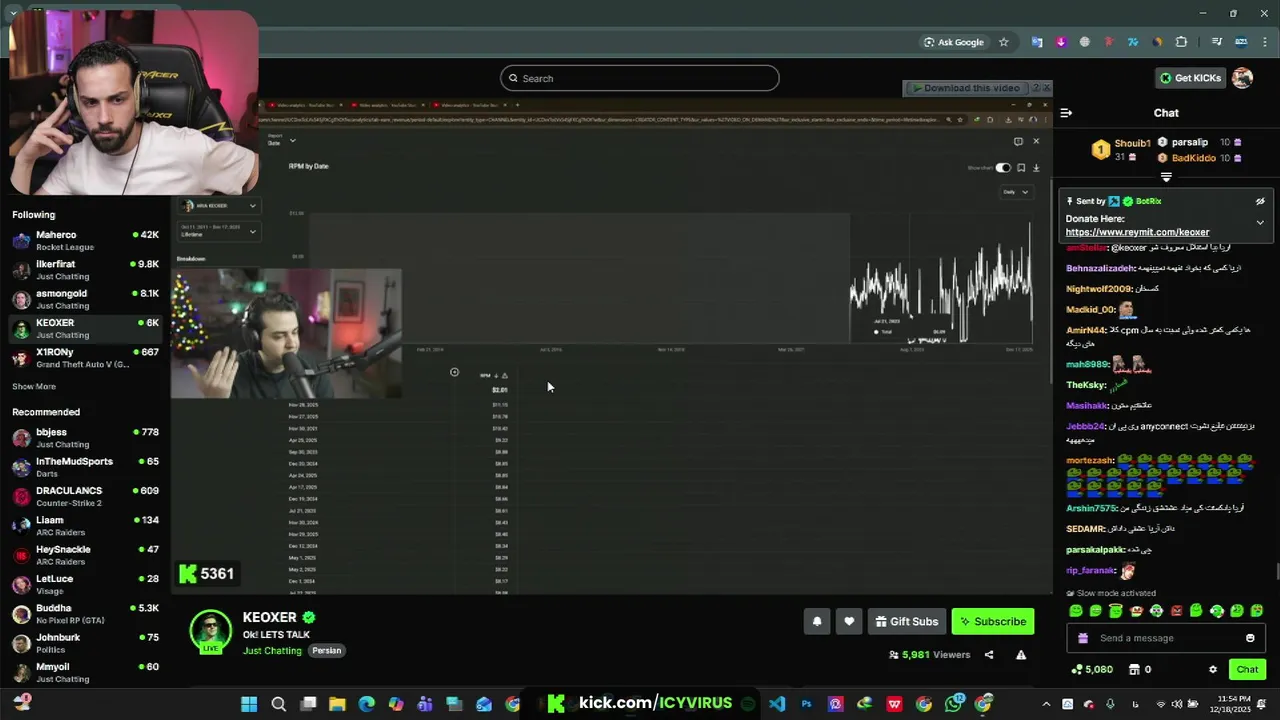Image resolution: width=1280 pixels, height=720 pixels.
Task: Open Buddha recommended channel
Action: [x=85, y=613]
